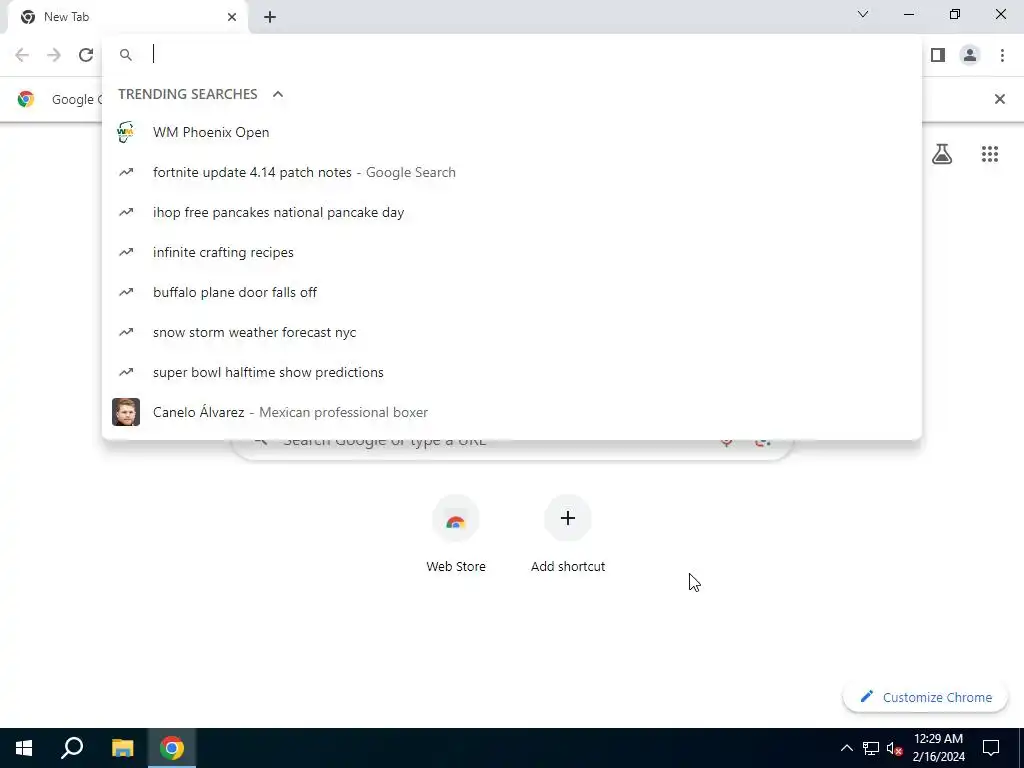Click inside the address bar field
Image resolution: width=1024 pixels, height=768 pixels.
tap(512, 55)
